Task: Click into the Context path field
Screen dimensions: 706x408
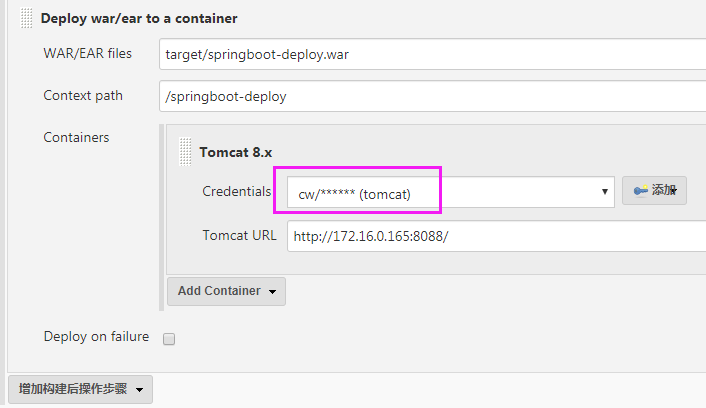Action: pyautogui.click(x=432, y=97)
